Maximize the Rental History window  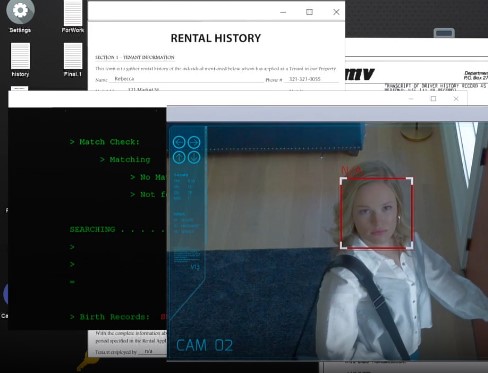click(309, 12)
